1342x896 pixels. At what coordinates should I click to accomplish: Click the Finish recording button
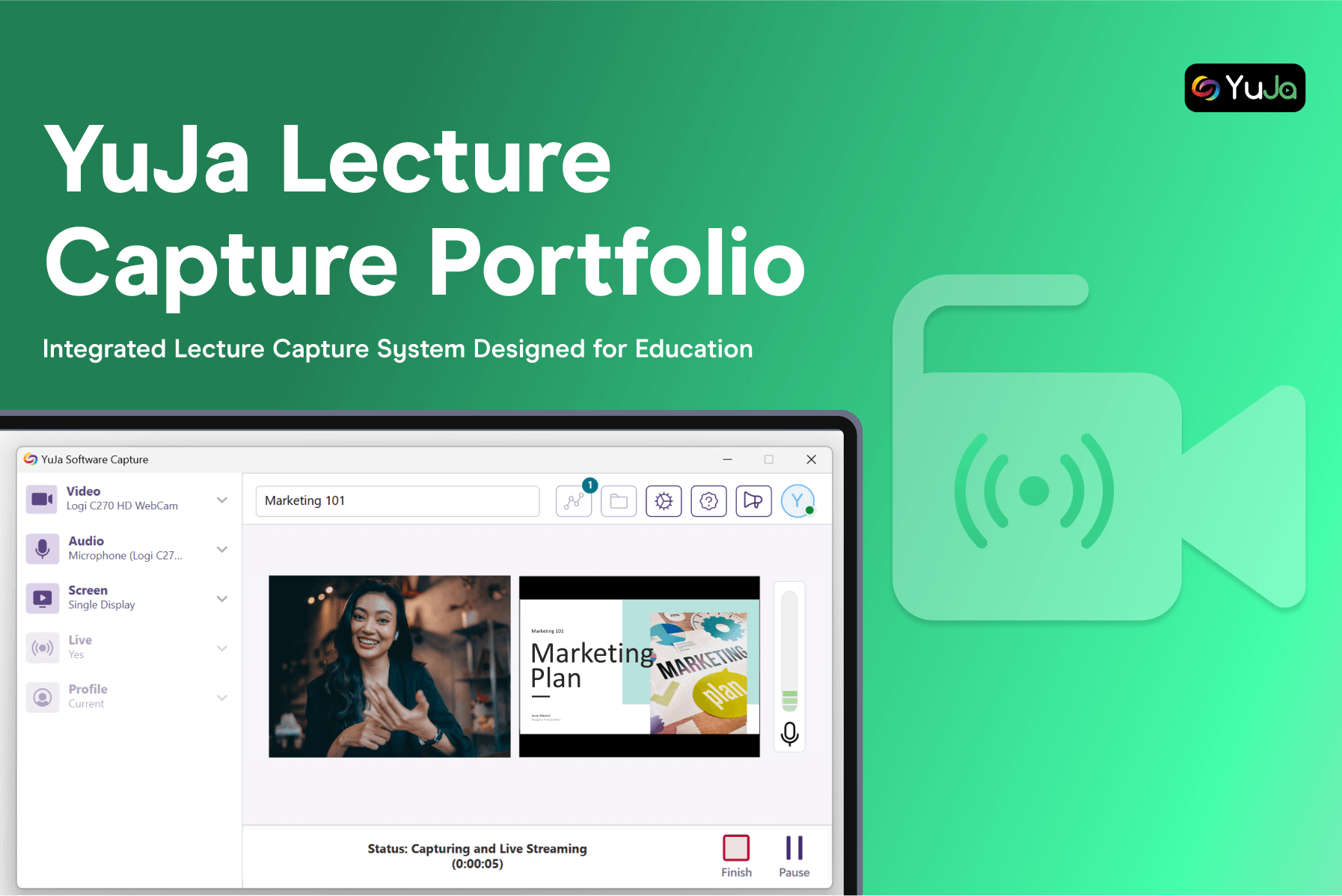click(736, 856)
